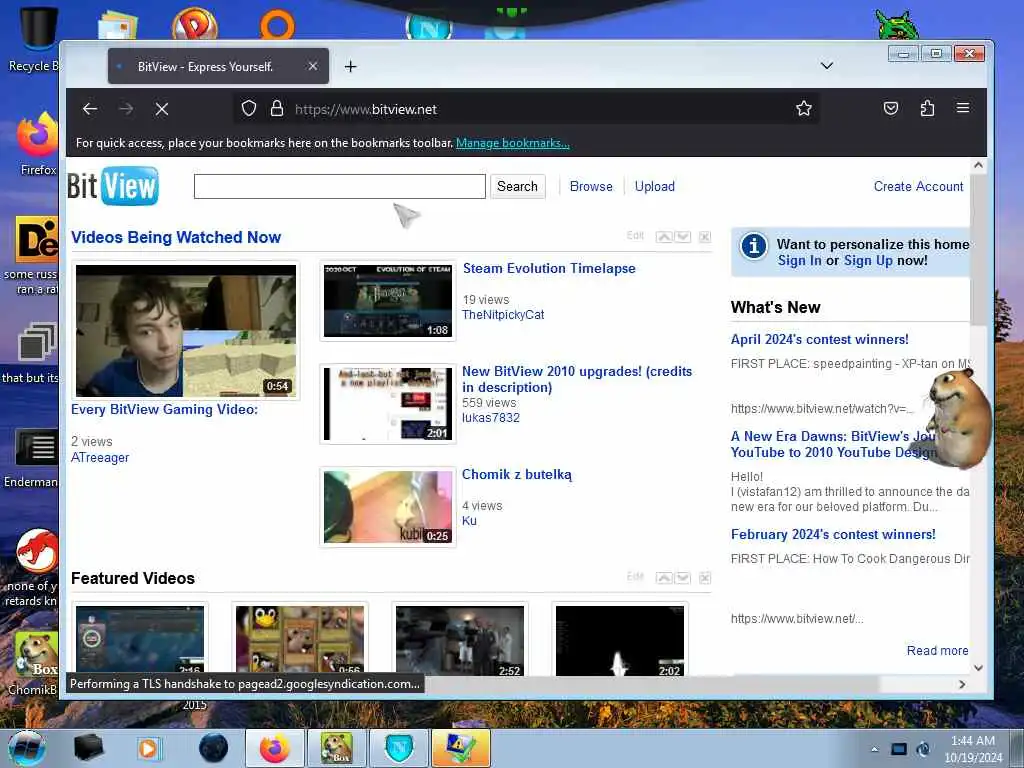Open the Browse link
Viewport: 1024px width, 768px height.
[591, 186]
